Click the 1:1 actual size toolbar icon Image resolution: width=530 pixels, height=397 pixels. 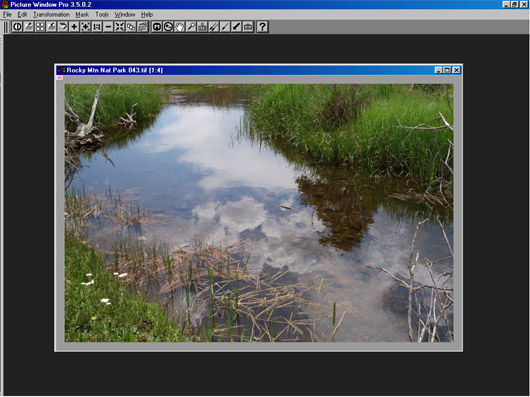click(97, 27)
